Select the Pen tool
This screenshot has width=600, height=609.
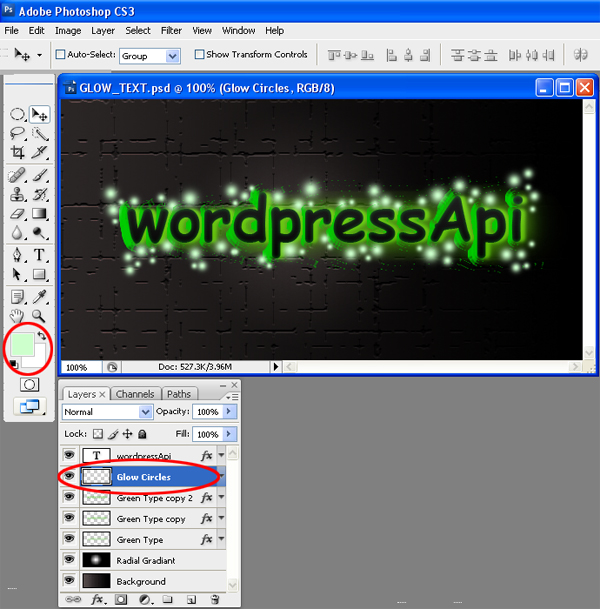(x=17, y=255)
